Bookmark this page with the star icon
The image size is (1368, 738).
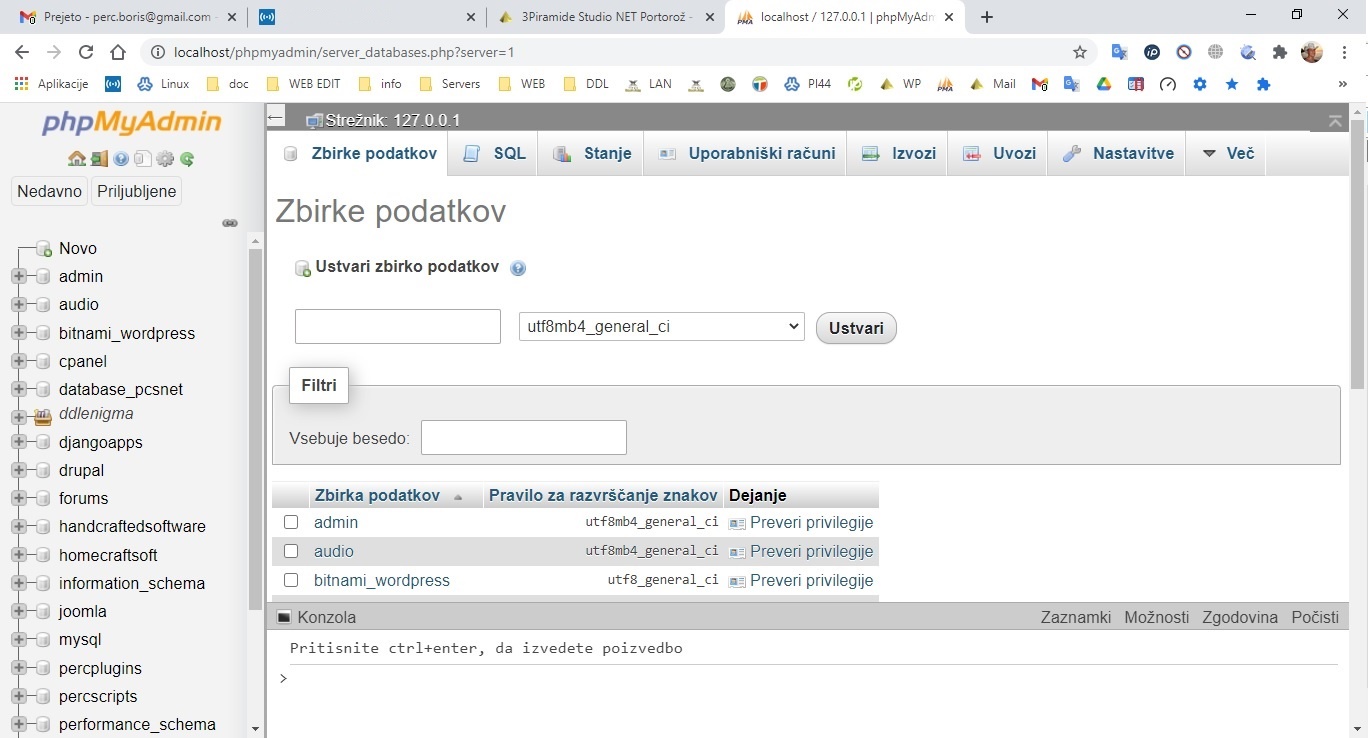(x=1080, y=53)
